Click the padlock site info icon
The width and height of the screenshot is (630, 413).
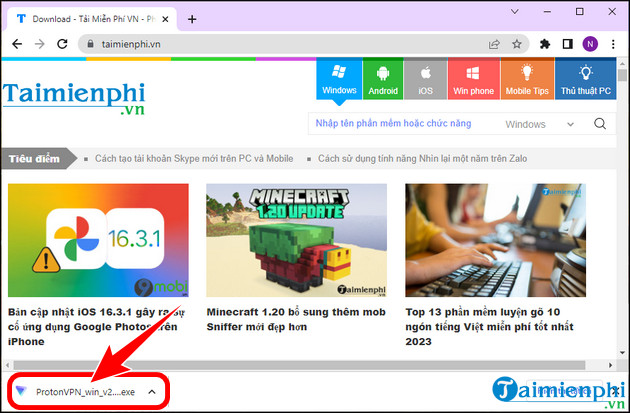tap(90, 44)
